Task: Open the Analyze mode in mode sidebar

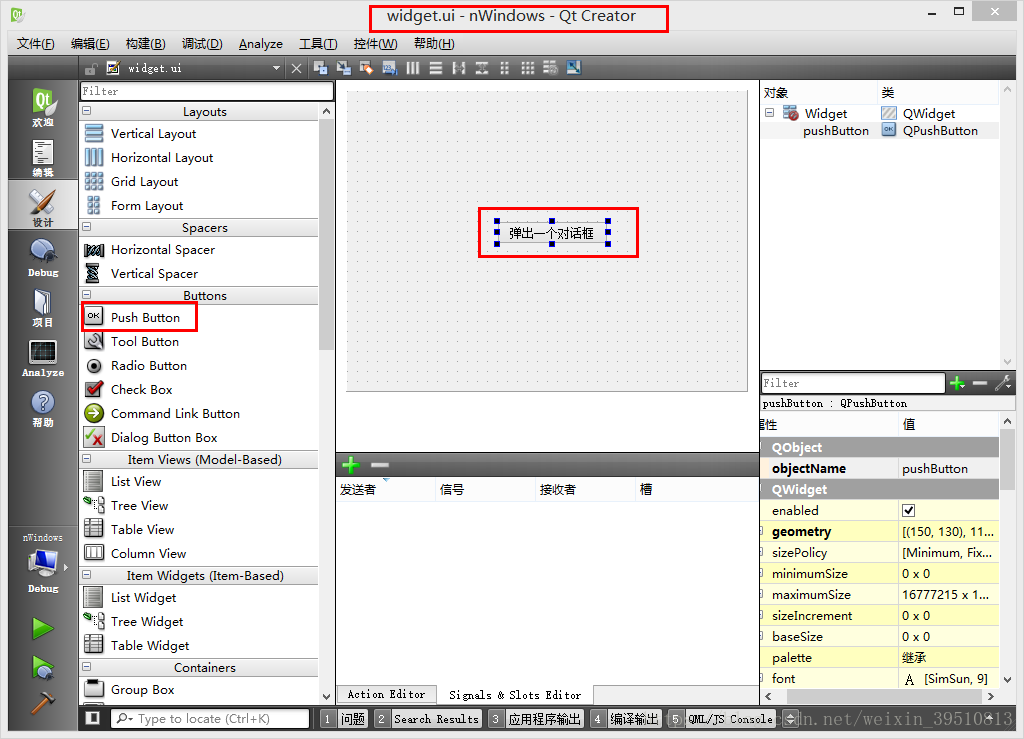Action: [x=43, y=358]
